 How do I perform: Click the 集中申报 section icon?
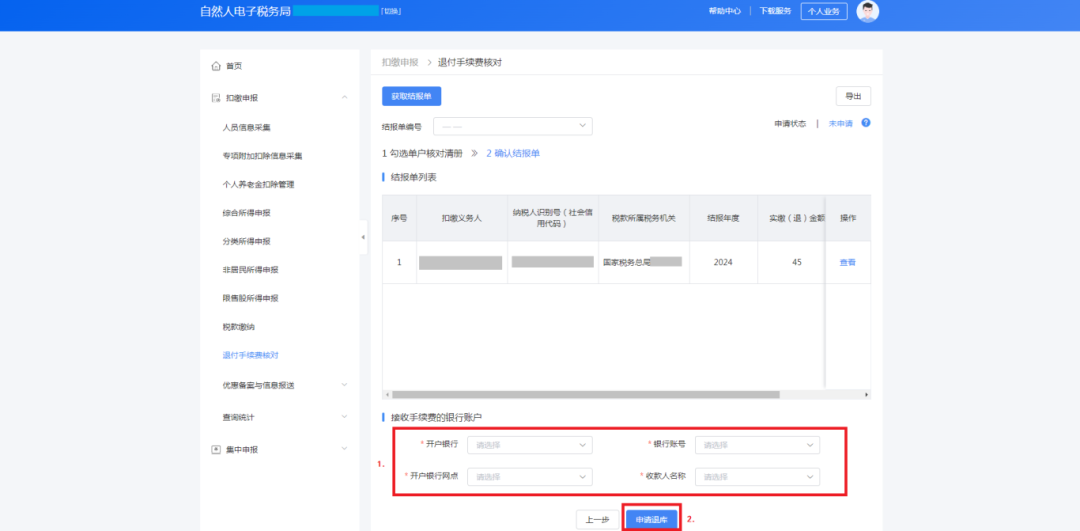(215, 450)
